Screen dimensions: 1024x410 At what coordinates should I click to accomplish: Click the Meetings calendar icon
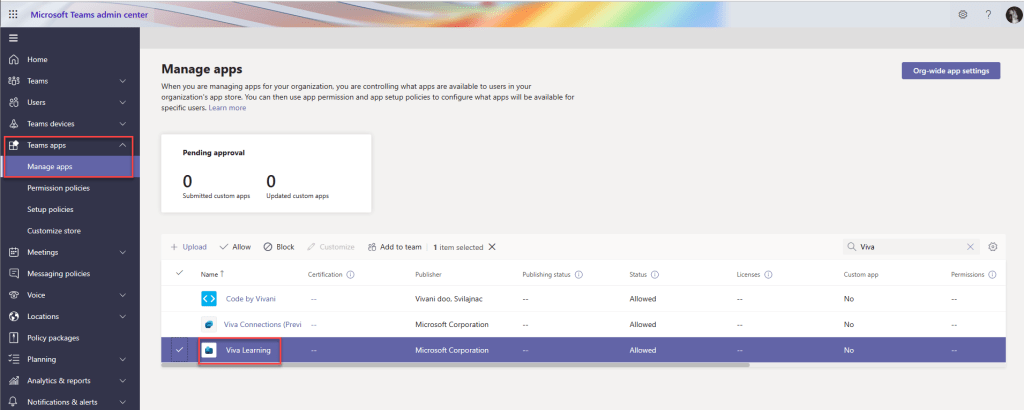pos(14,252)
